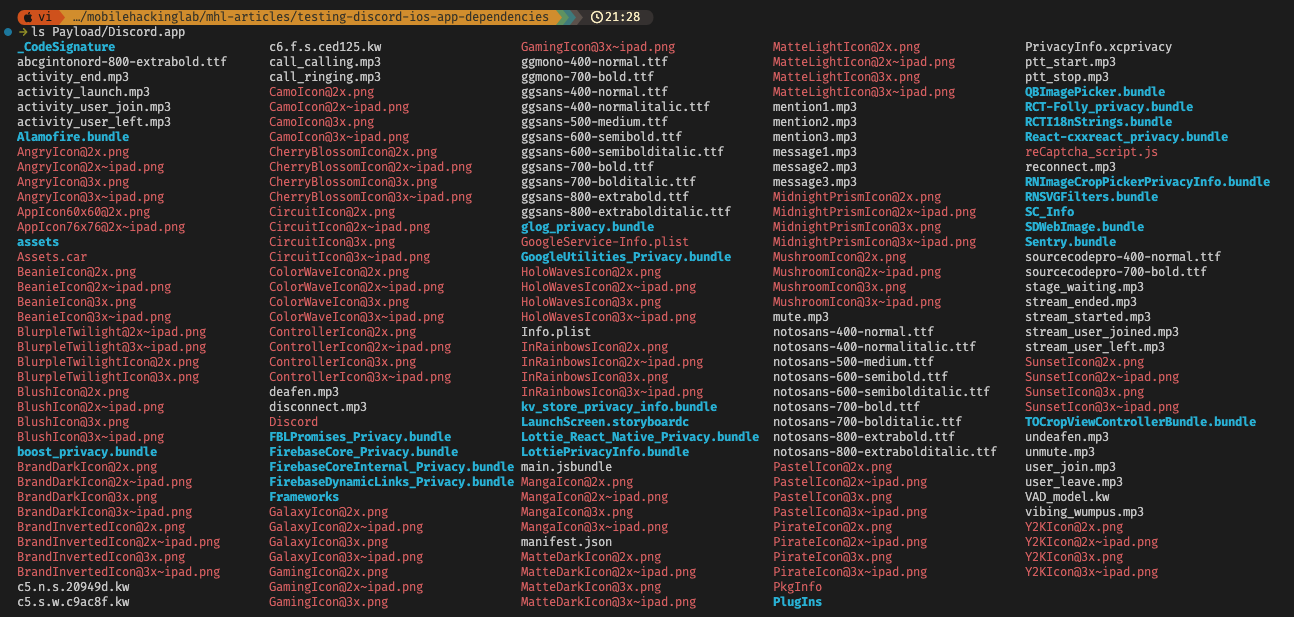This screenshot has width=1294, height=617.
Task: Select RCT-Folly_privacy.bundle in the listing
Action: 1109,107
